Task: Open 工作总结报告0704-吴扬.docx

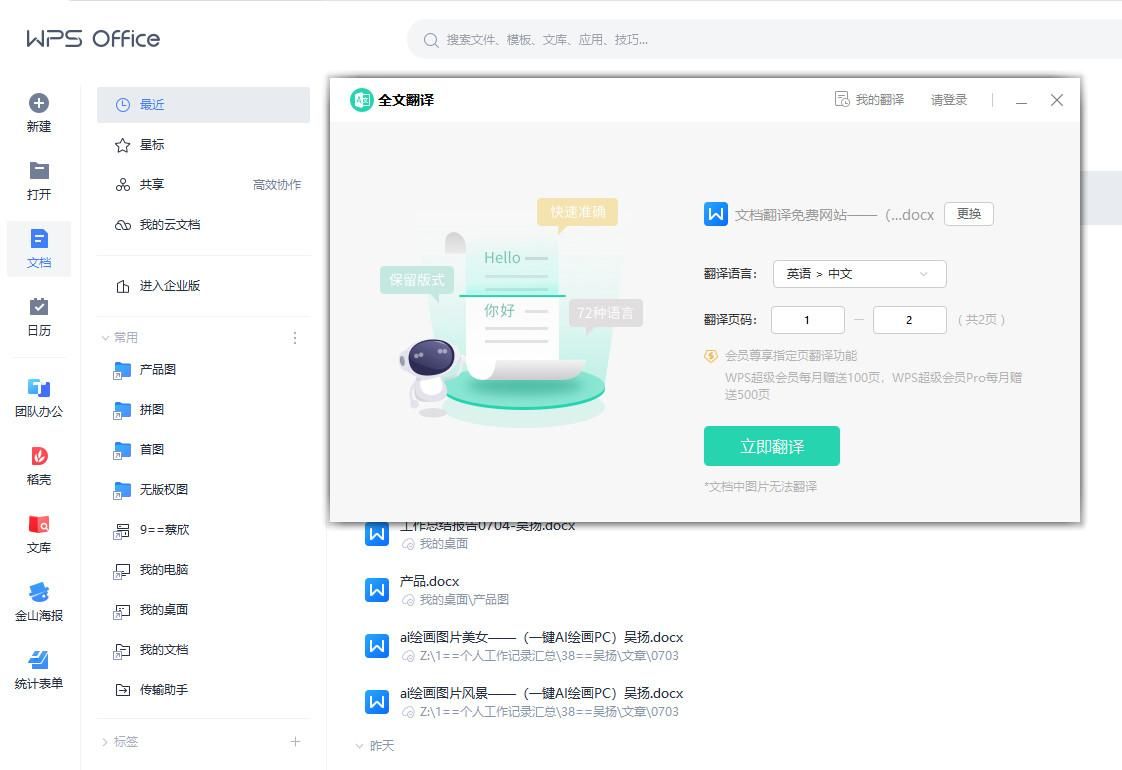Action: [487, 526]
